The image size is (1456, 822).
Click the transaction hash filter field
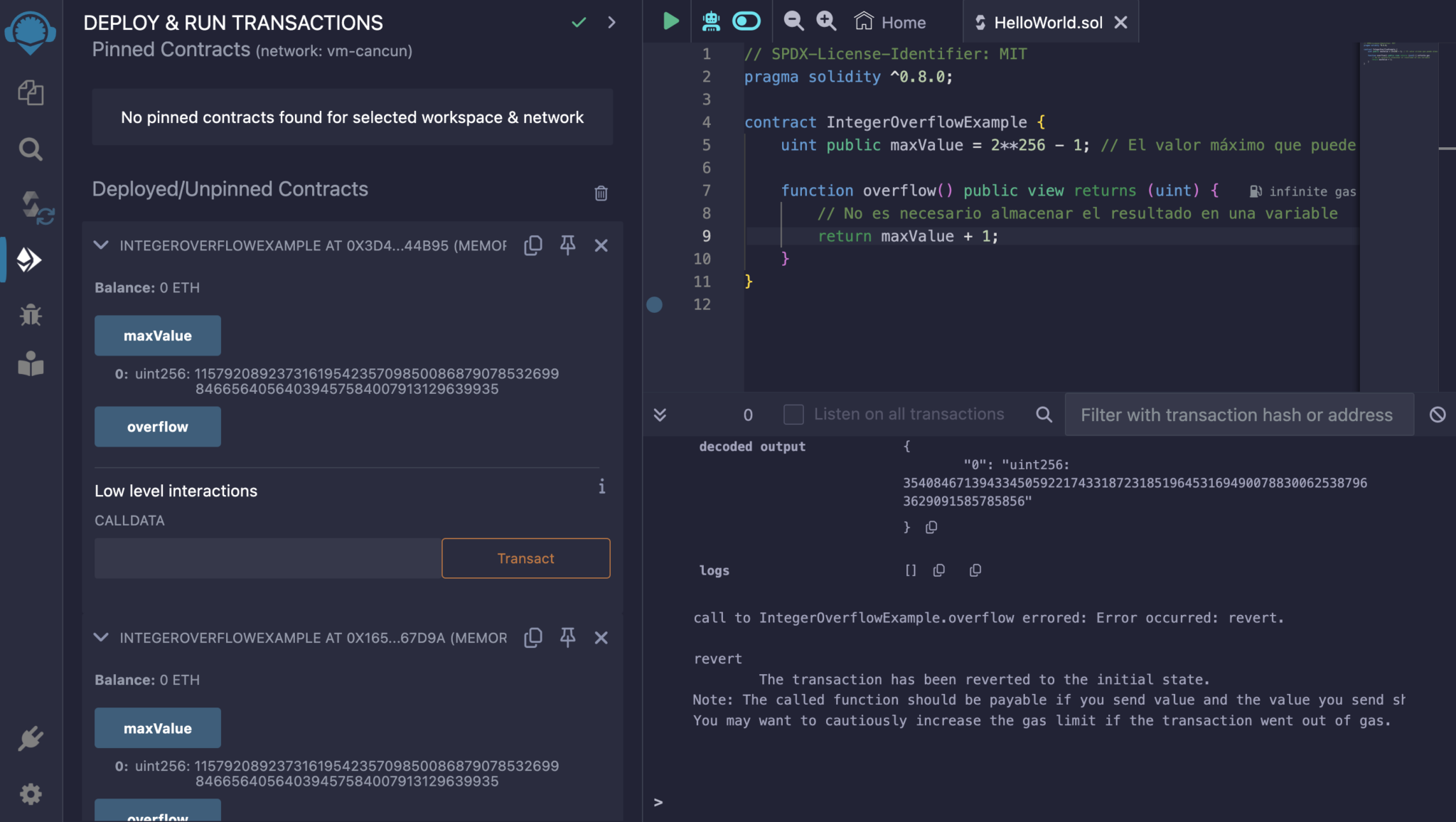click(x=1237, y=415)
